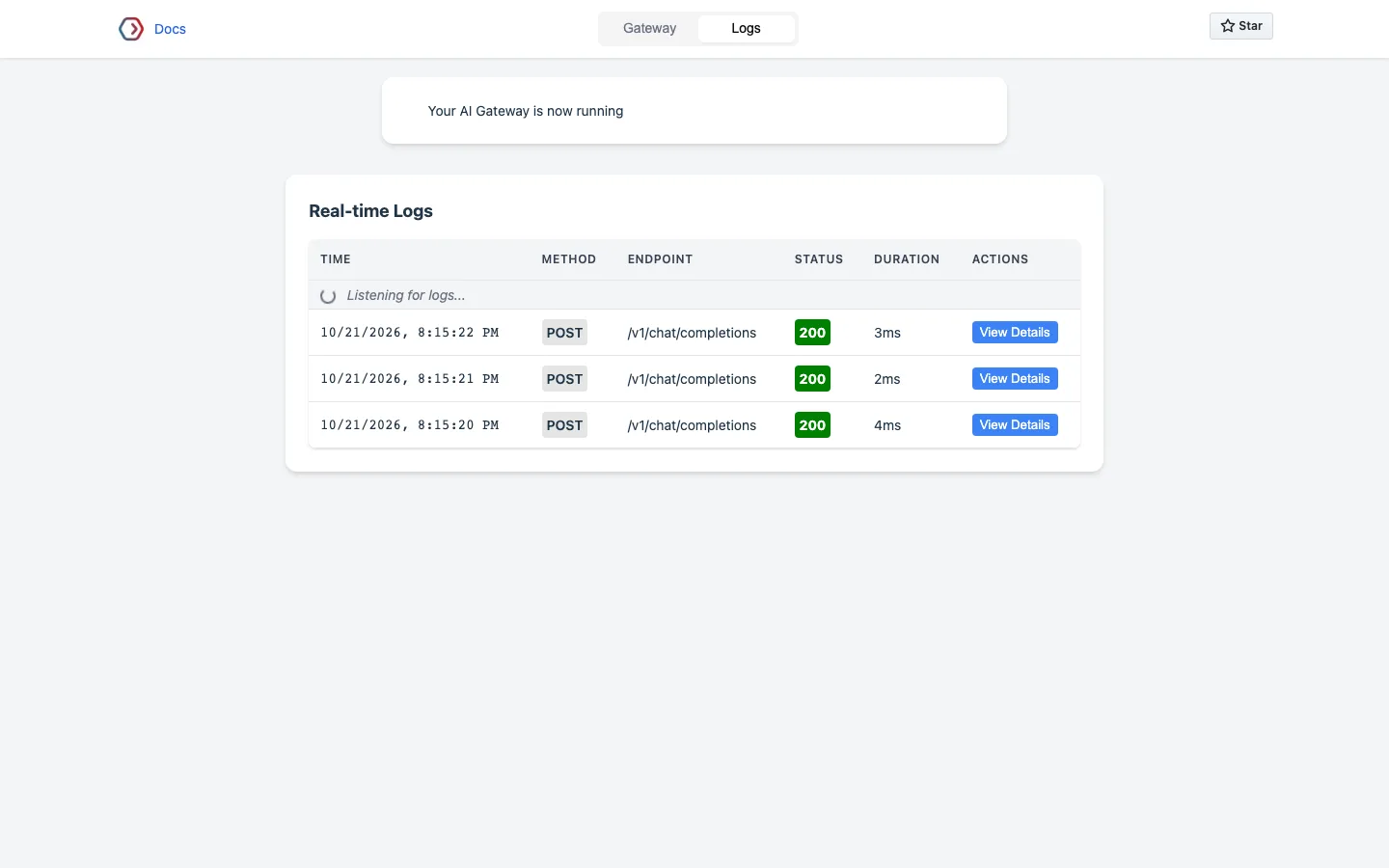The width and height of the screenshot is (1389, 868).
Task: Click timestamp 10/21/2026, 8:15:21 PM
Action: click(410, 379)
